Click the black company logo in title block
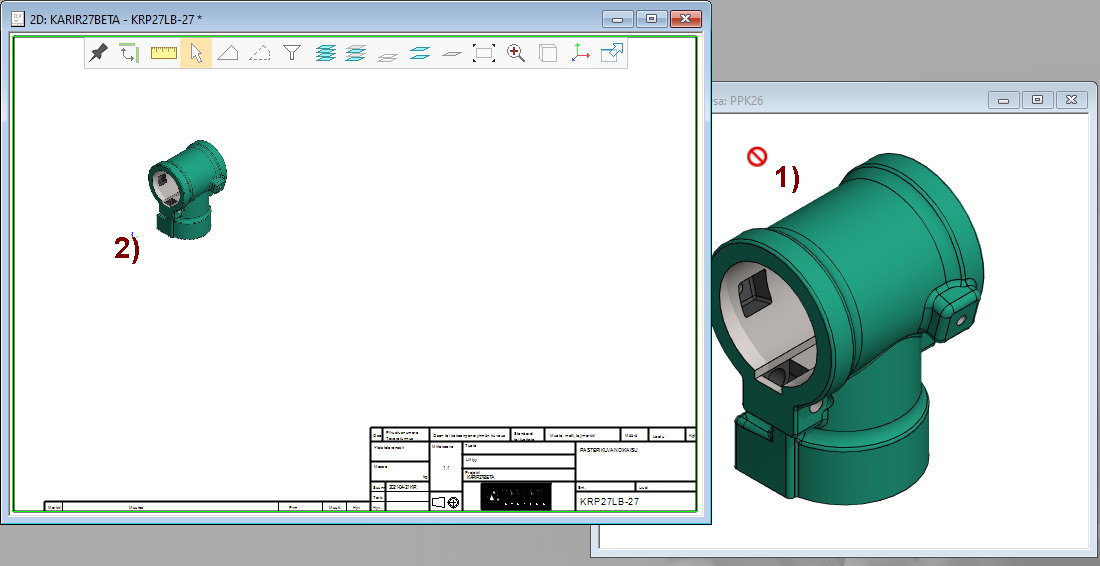 515,497
